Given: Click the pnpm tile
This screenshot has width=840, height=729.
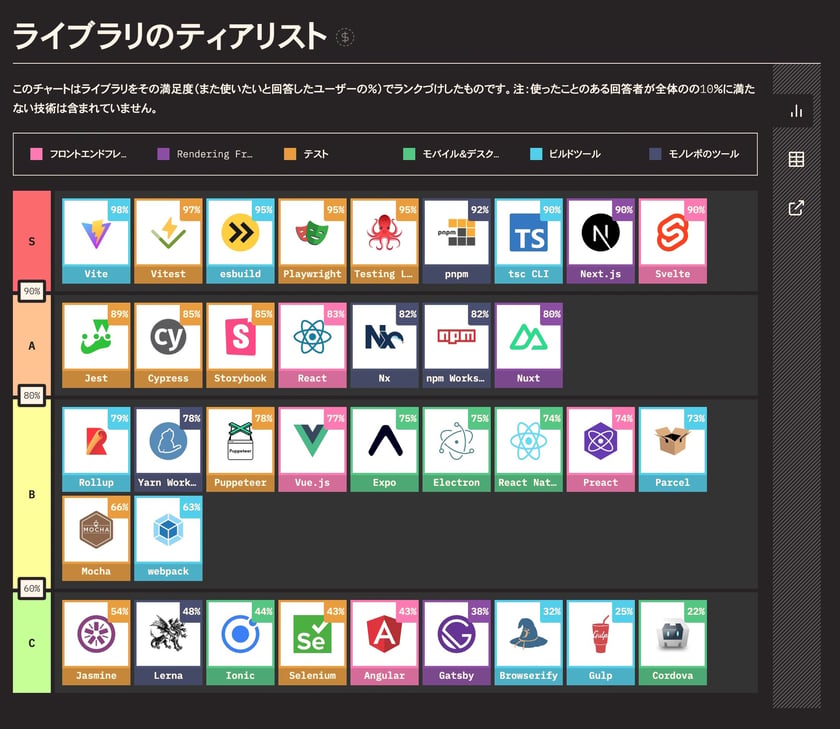Looking at the screenshot, I should tap(456, 241).
